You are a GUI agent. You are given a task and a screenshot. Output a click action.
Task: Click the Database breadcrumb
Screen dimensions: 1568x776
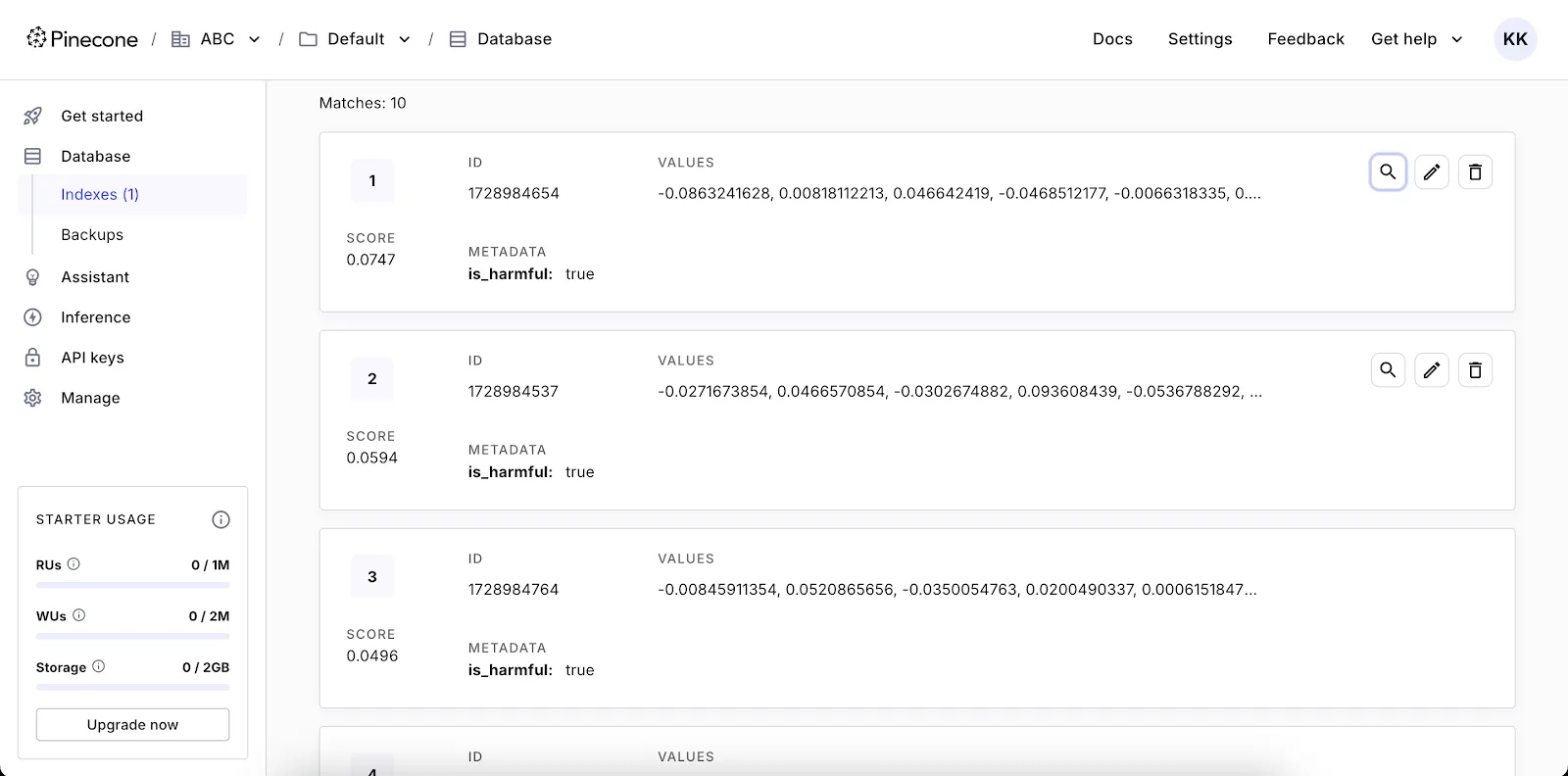click(x=514, y=39)
